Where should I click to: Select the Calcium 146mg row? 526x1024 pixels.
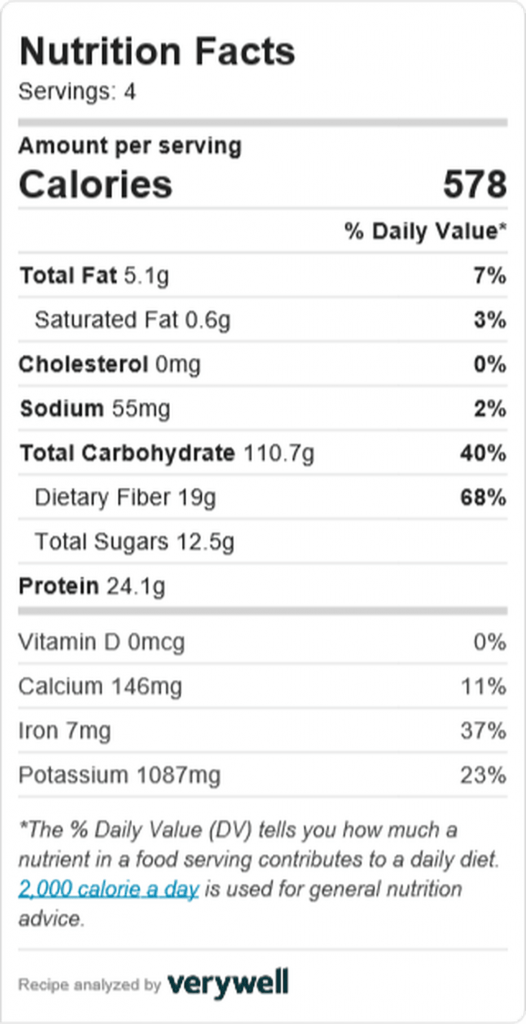pos(263,686)
